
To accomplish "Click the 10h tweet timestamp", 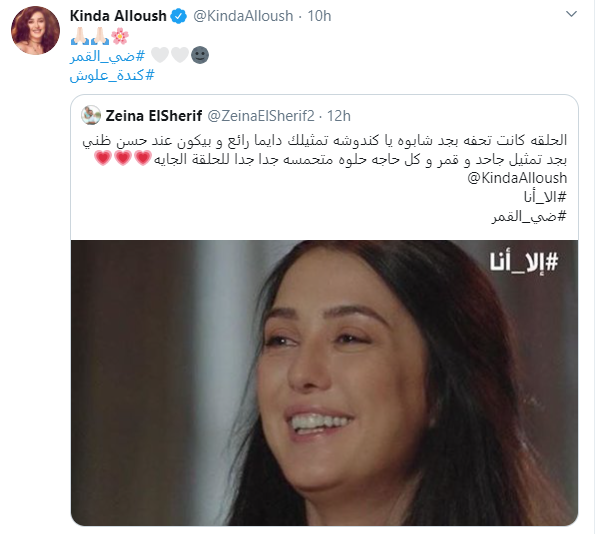I will pos(319,16).
